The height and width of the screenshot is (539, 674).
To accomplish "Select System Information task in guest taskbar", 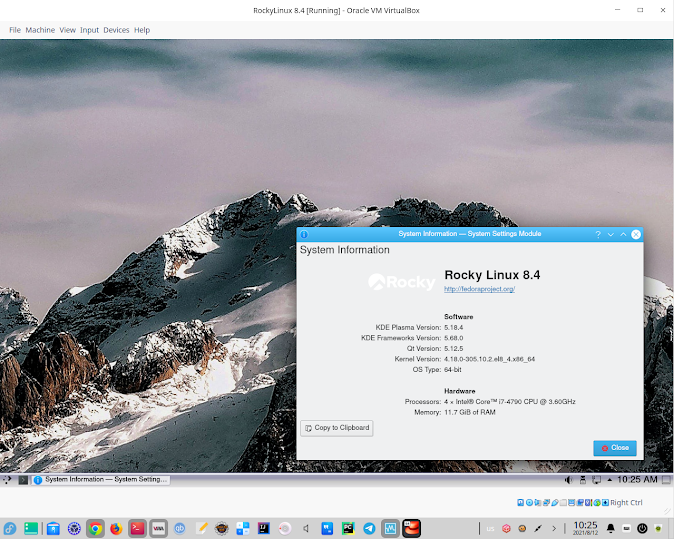I will [x=100, y=480].
